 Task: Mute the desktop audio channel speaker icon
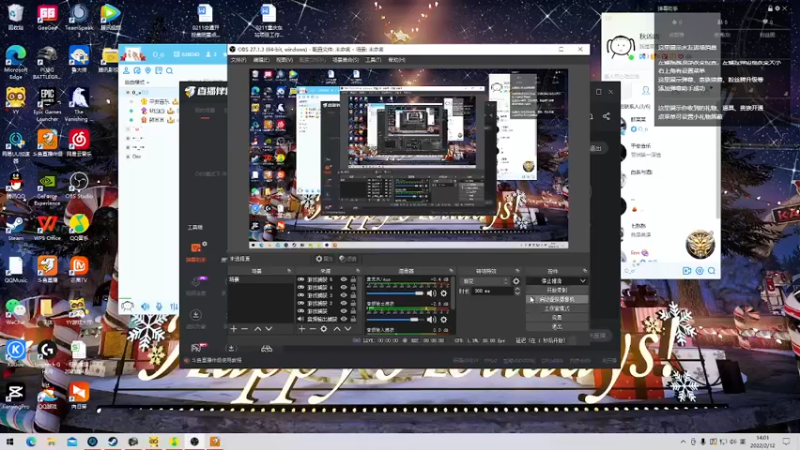[431, 319]
